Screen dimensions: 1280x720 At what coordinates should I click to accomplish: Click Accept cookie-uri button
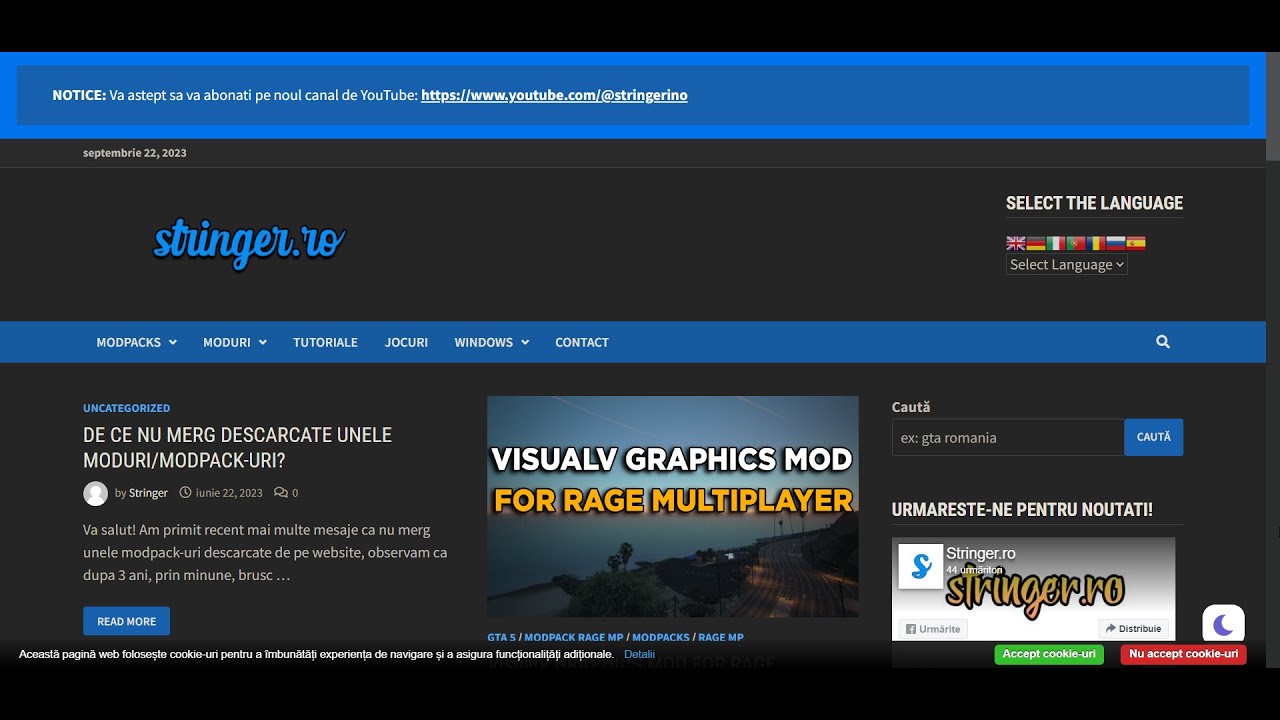click(1049, 654)
